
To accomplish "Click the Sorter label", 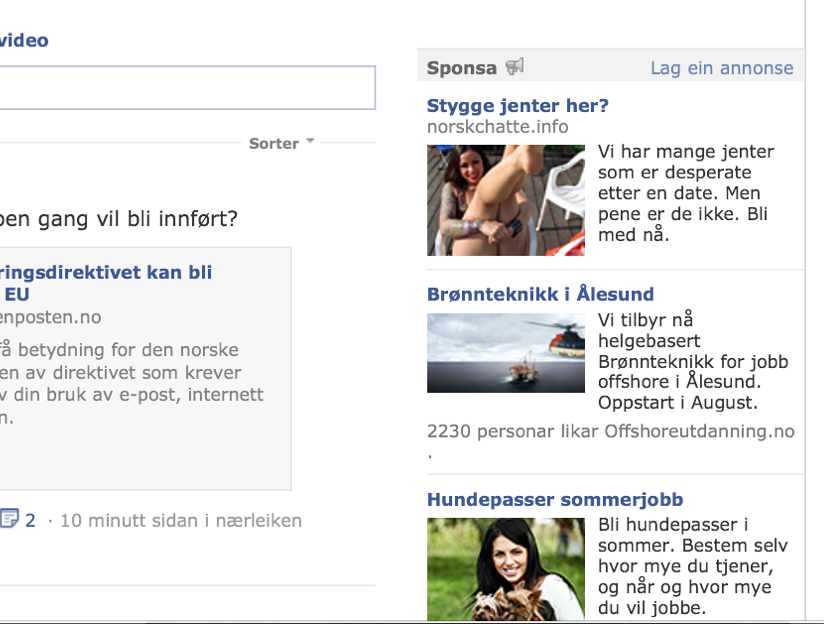I will [x=274, y=144].
